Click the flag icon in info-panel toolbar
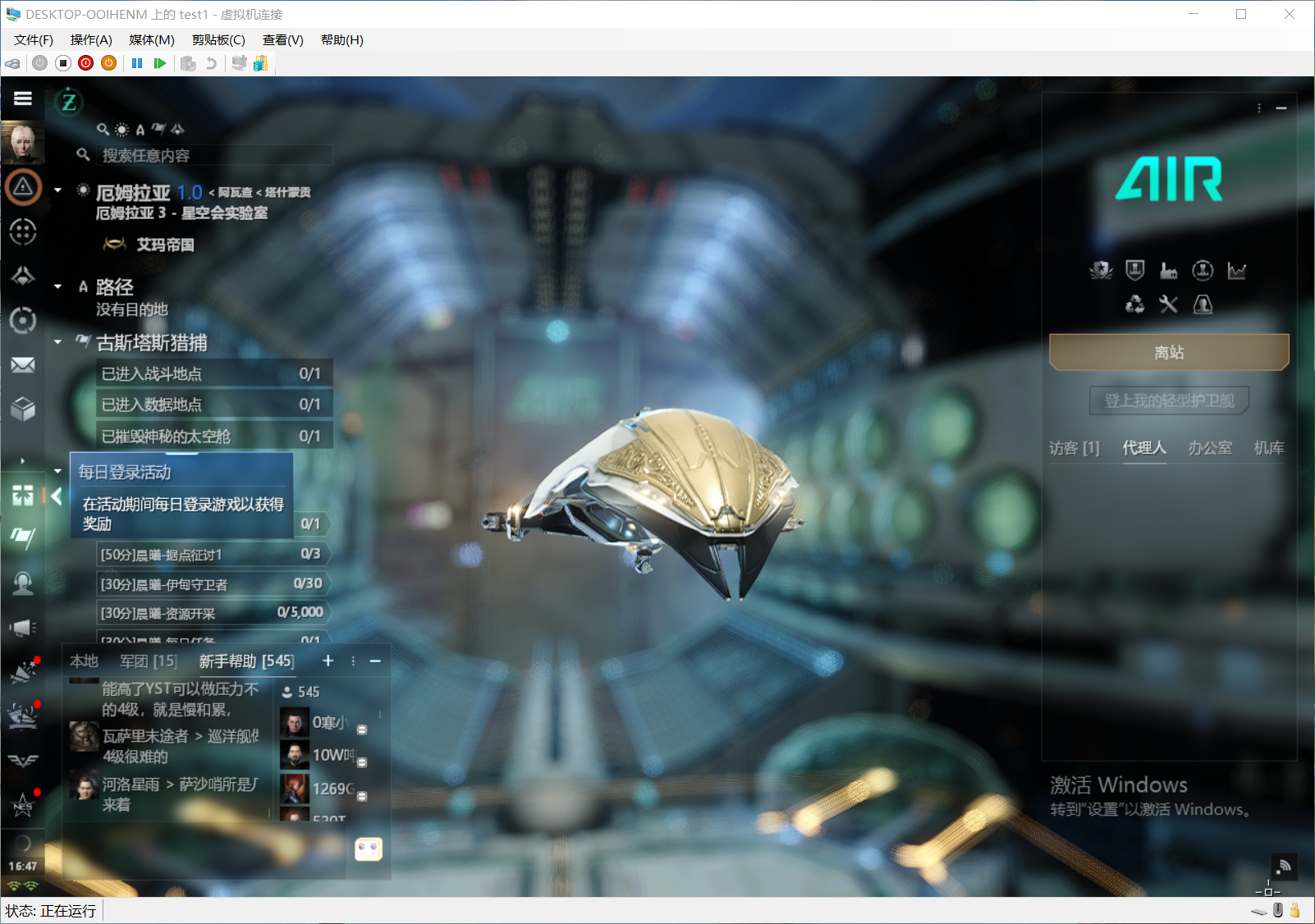Image resolution: width=1315 pixels, height=924 pixels. coord(158,129)
